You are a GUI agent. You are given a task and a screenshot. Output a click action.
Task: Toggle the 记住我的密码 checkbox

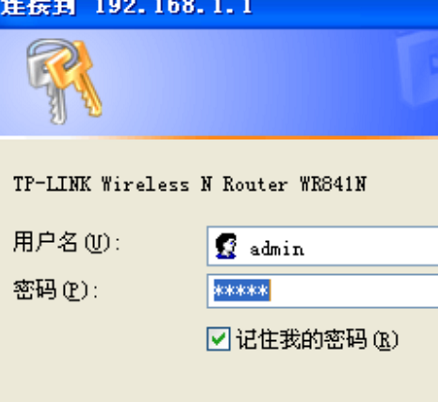218,339
